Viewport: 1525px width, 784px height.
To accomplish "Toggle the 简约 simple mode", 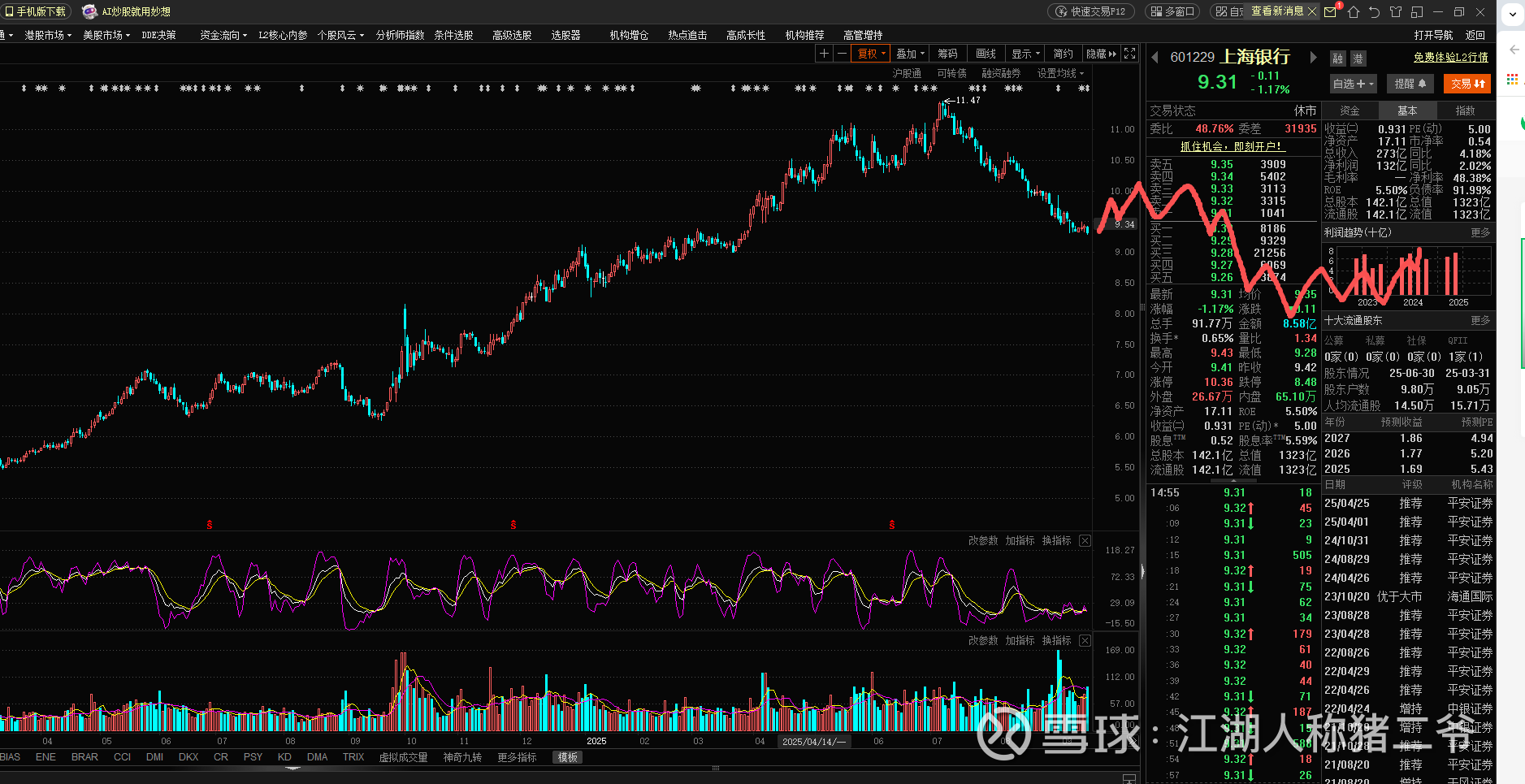I will pos(1063,54).
